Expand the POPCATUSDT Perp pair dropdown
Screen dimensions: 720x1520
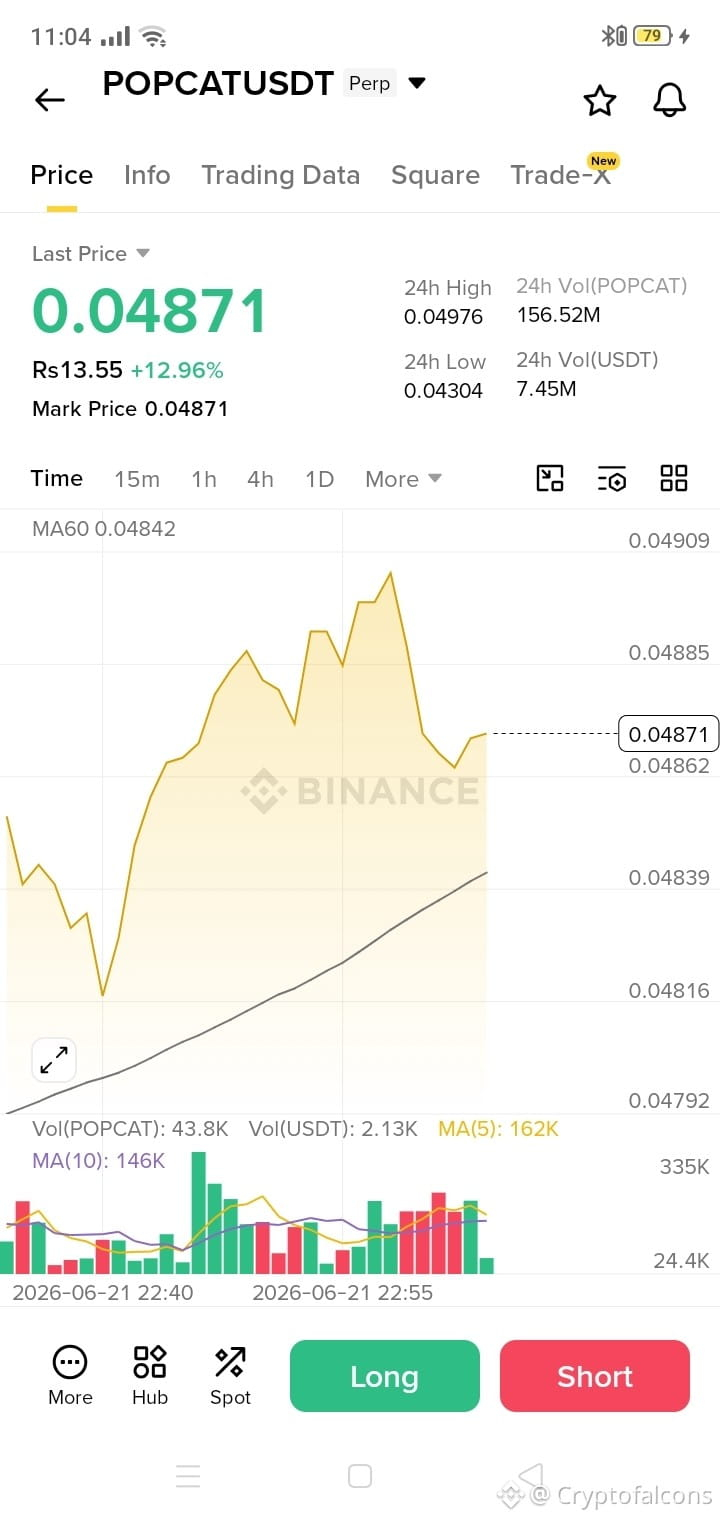[417, 83]
